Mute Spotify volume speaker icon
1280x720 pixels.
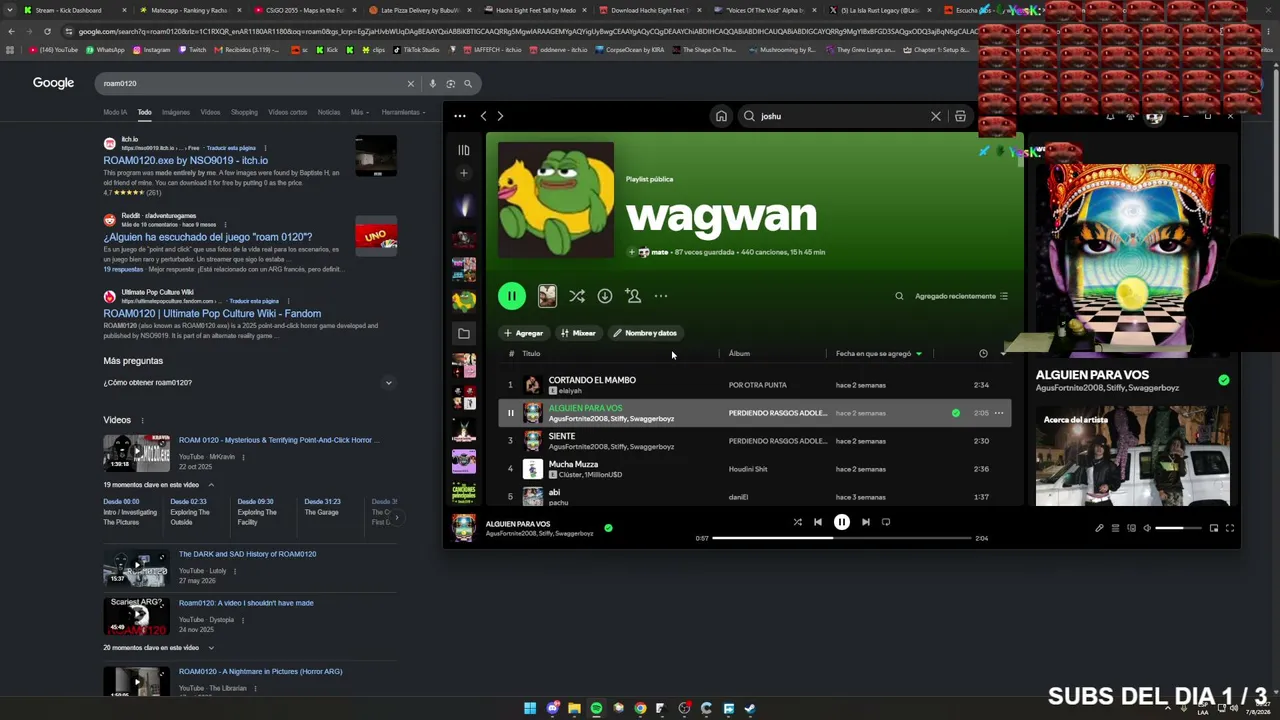[x=1147, y=528]
